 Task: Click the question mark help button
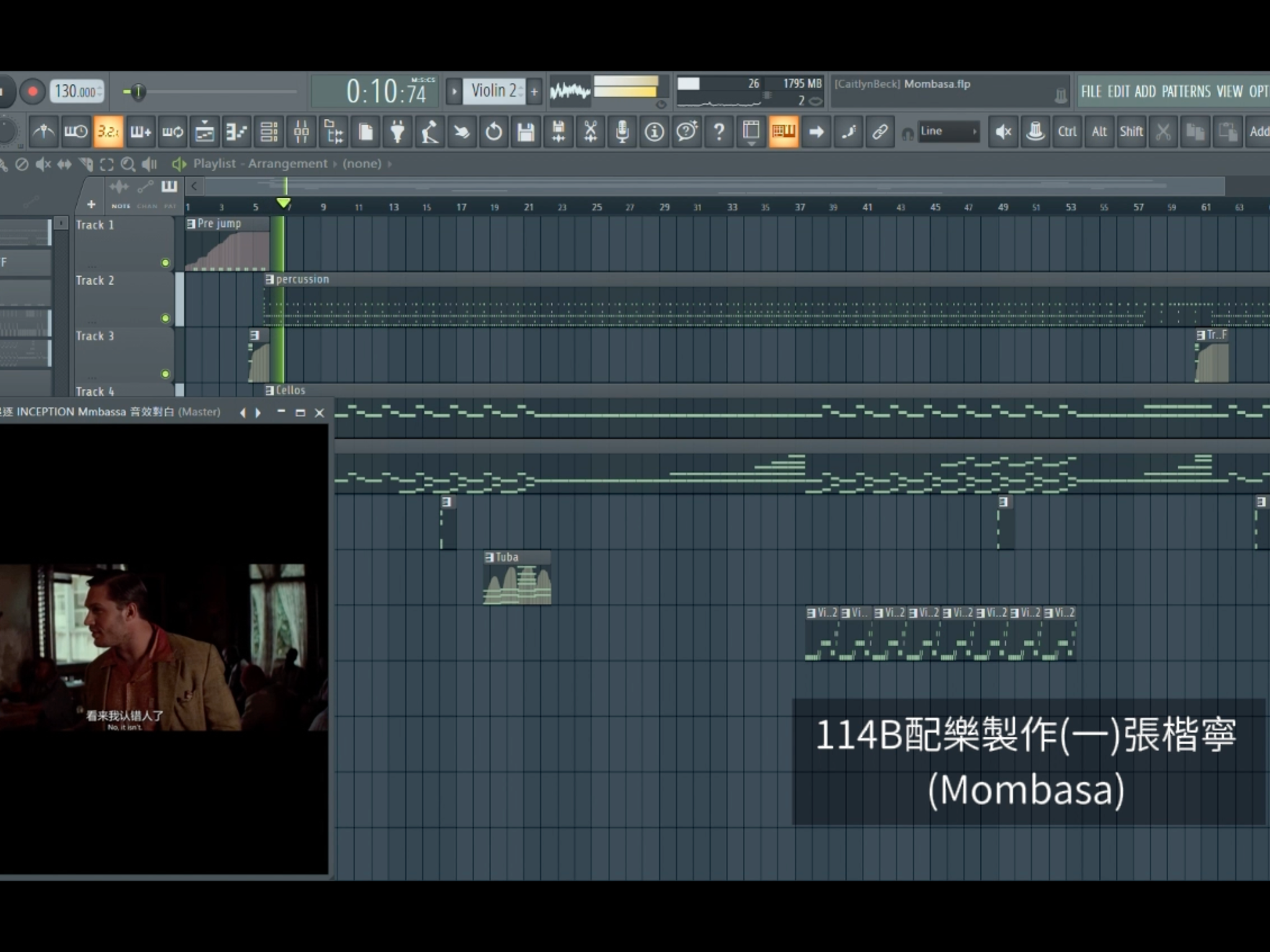[x=719, y=131]
